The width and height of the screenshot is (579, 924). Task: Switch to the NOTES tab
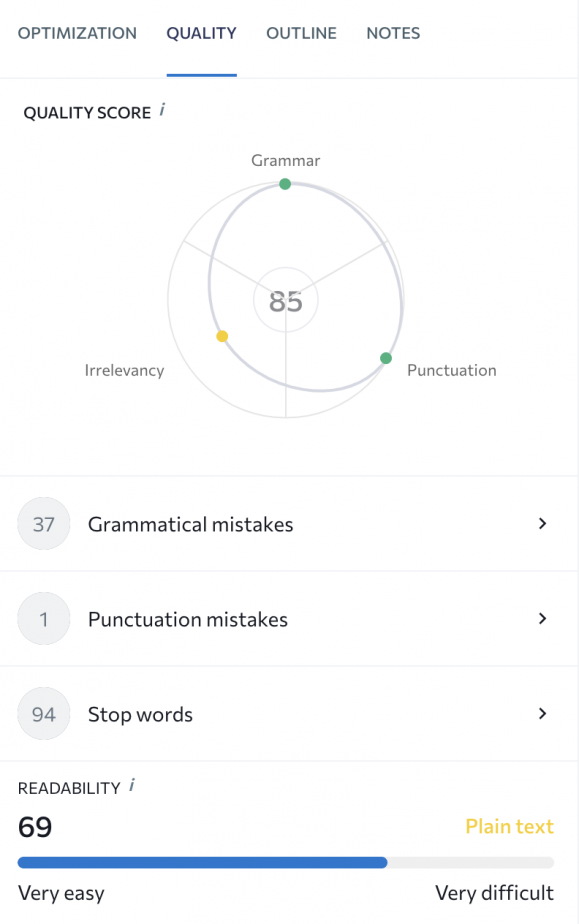click(393, 33)
